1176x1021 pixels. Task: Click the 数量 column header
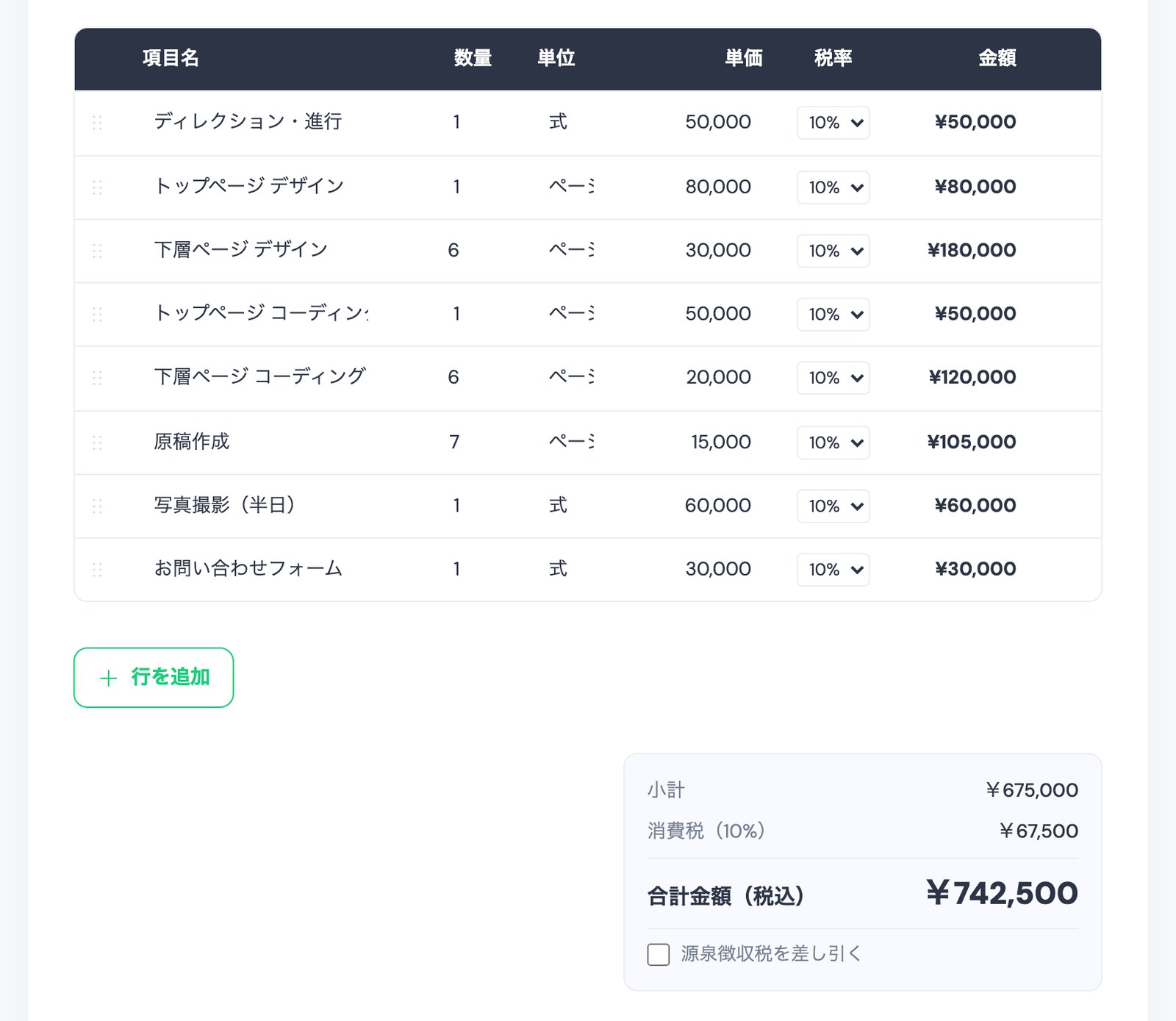pyautogui.click(x=473, y=58)
